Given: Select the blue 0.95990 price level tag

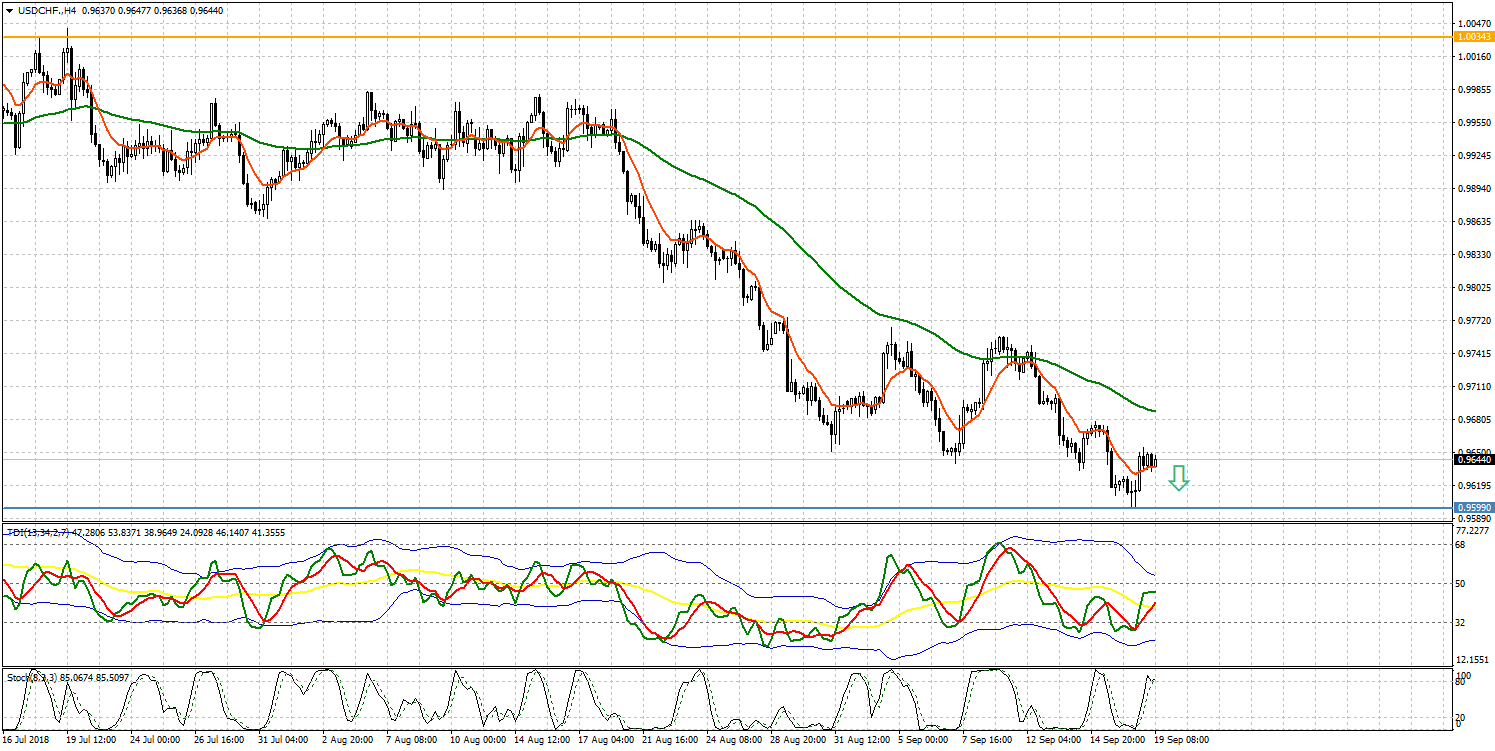Looking at the screenshot, I should coord(1473,508).
